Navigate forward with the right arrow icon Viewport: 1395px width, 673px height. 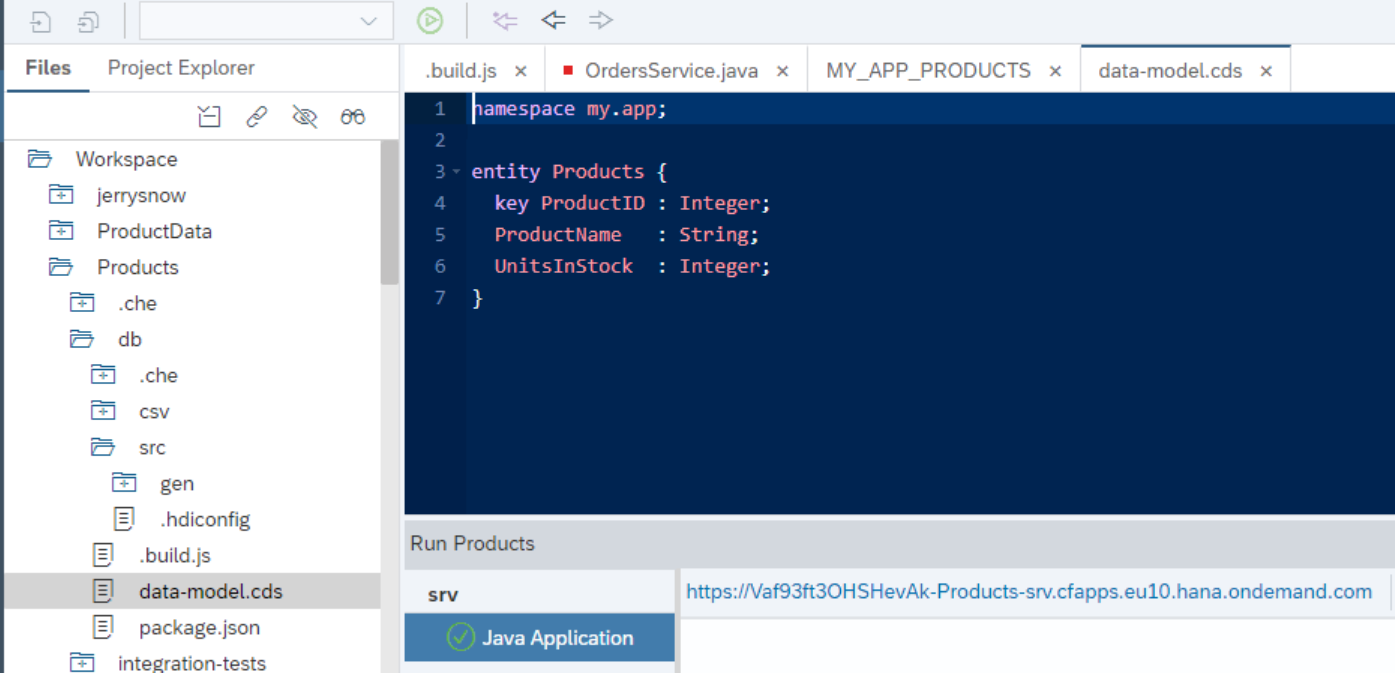click(601, 20)
